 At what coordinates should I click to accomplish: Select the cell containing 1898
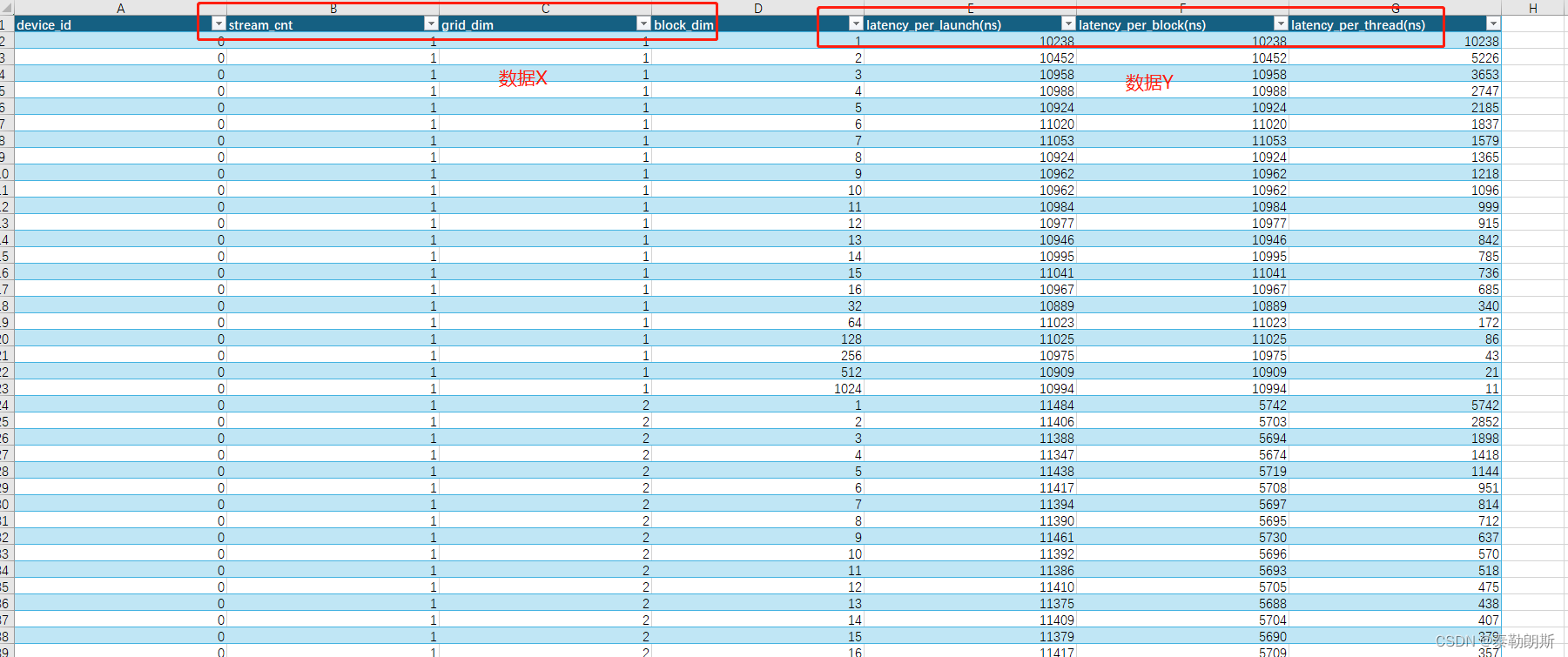click(1395, 438)
